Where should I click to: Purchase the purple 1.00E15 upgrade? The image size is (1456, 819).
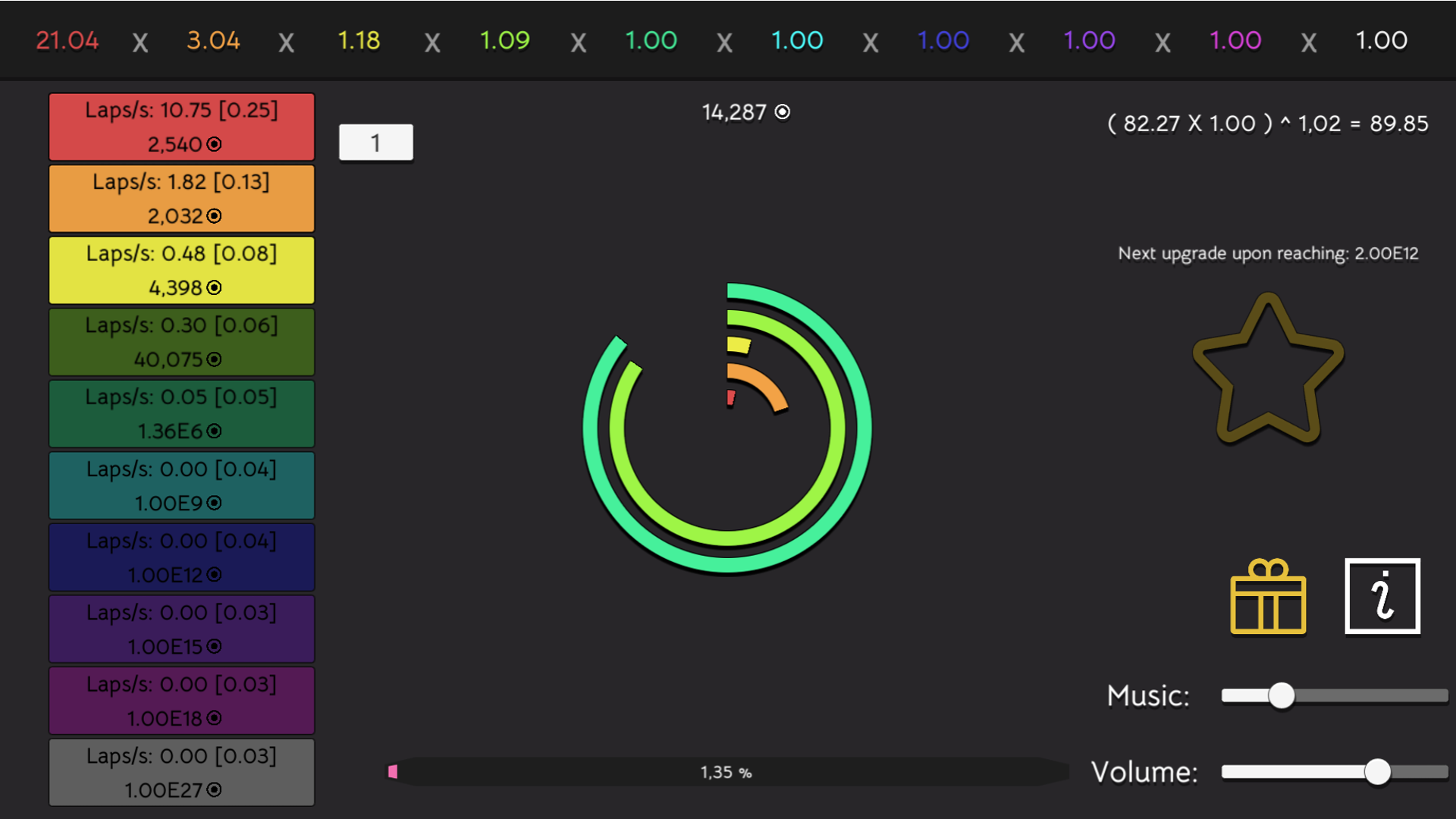(181, 629)
